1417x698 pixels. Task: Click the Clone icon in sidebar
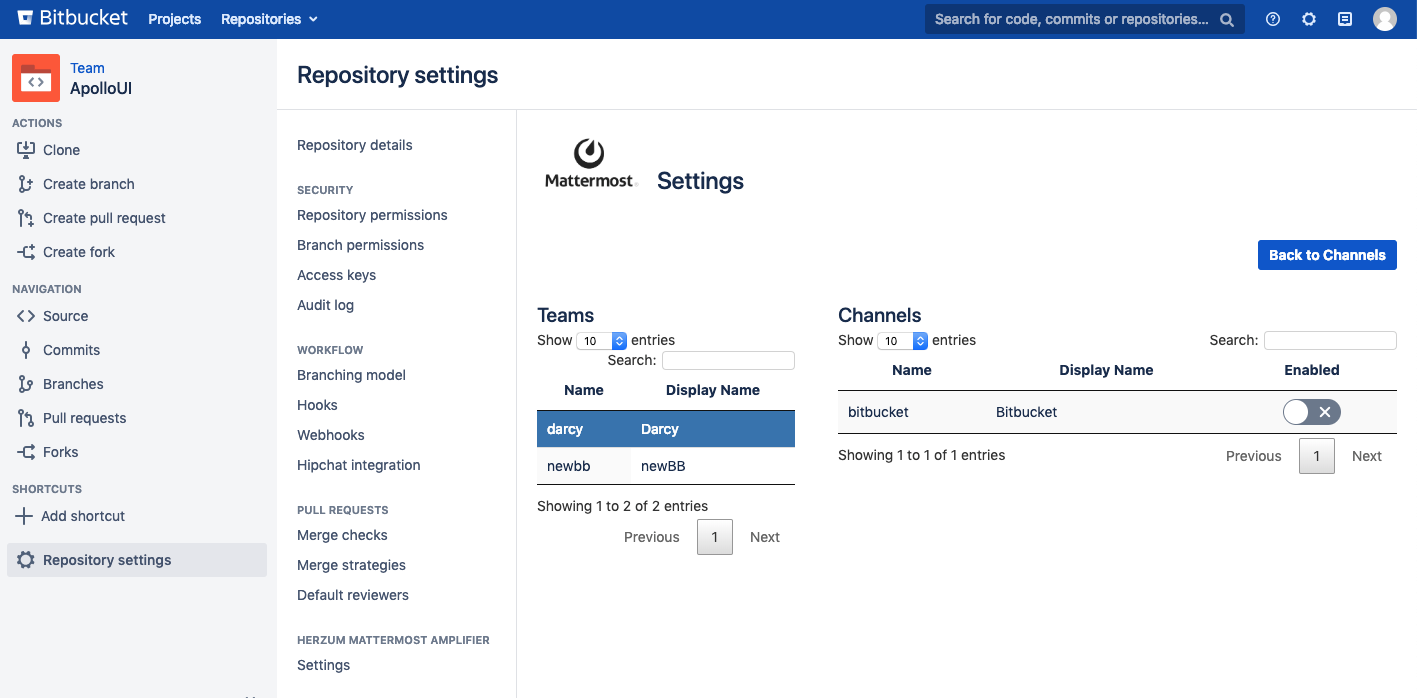click(x=26, y=150)
